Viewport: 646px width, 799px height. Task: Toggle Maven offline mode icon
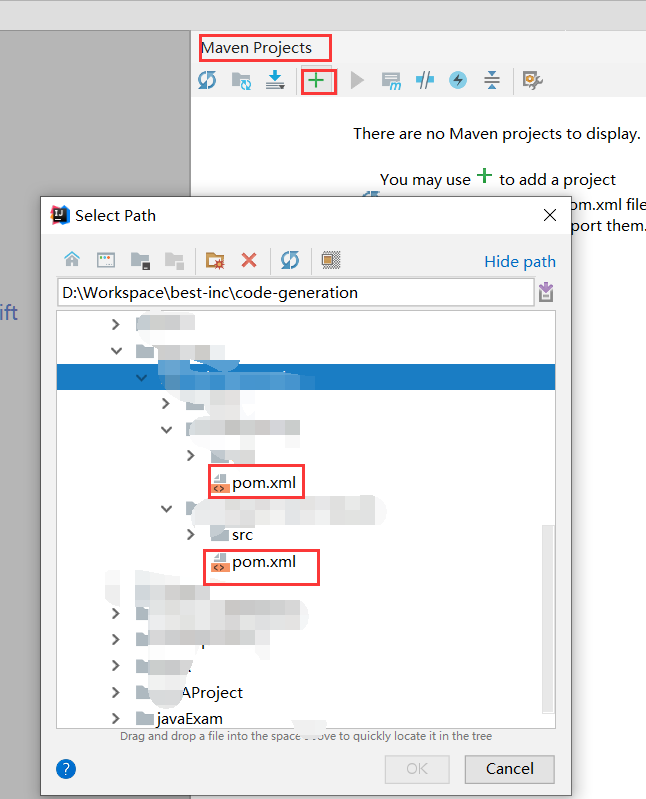(x=424, y=80)
